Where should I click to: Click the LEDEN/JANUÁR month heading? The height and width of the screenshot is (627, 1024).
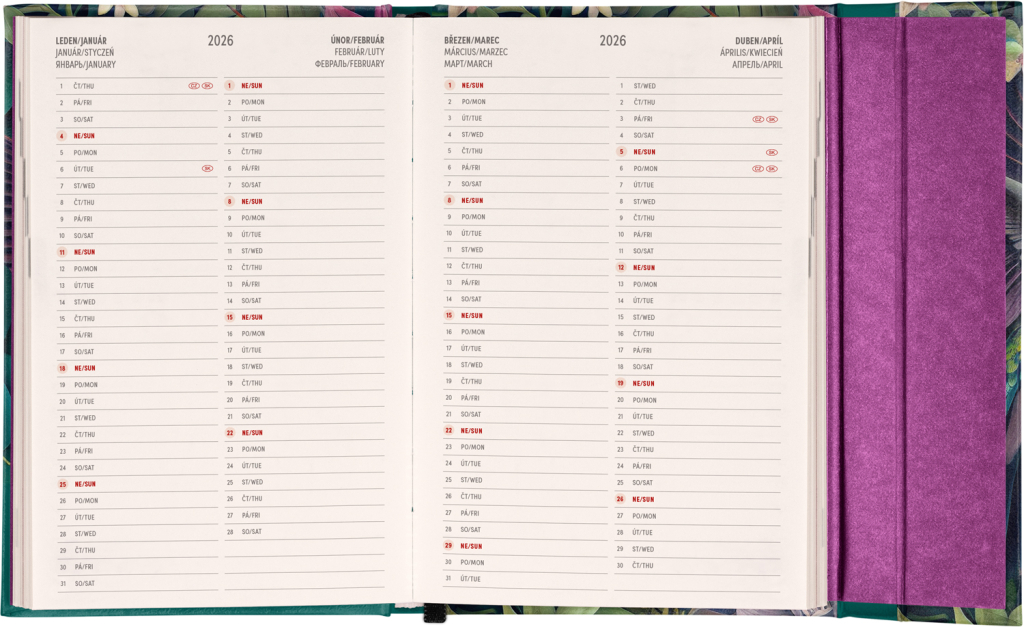83,40
